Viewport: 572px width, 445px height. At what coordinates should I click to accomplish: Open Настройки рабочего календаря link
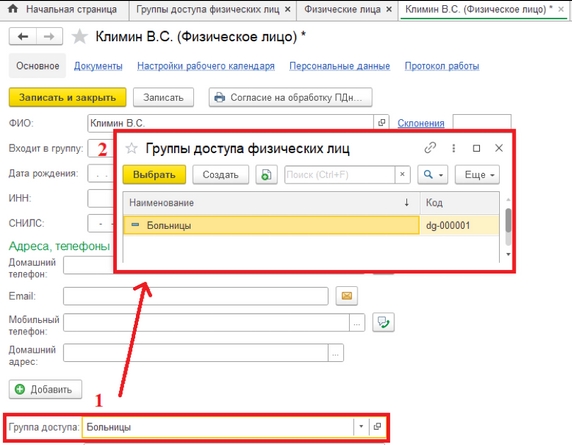coord(206,66)
